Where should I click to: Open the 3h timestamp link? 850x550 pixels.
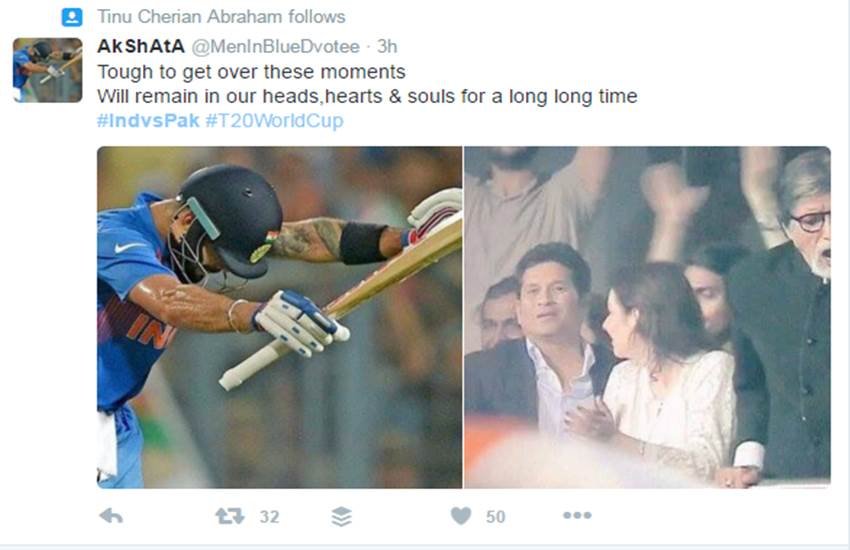click(387, 47)
